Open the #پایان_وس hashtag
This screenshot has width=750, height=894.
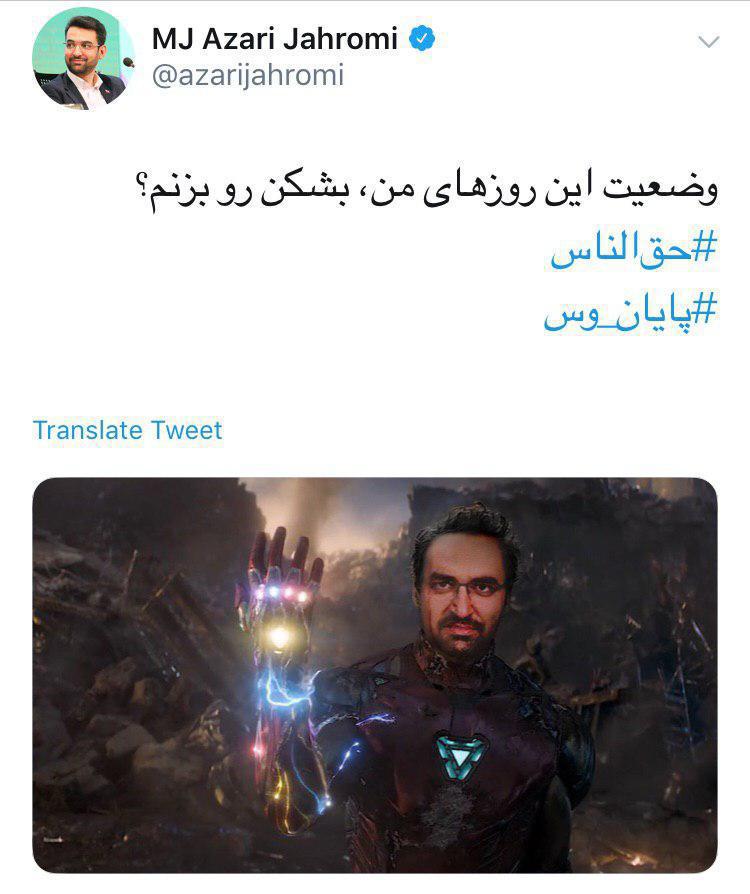[630, 312]
